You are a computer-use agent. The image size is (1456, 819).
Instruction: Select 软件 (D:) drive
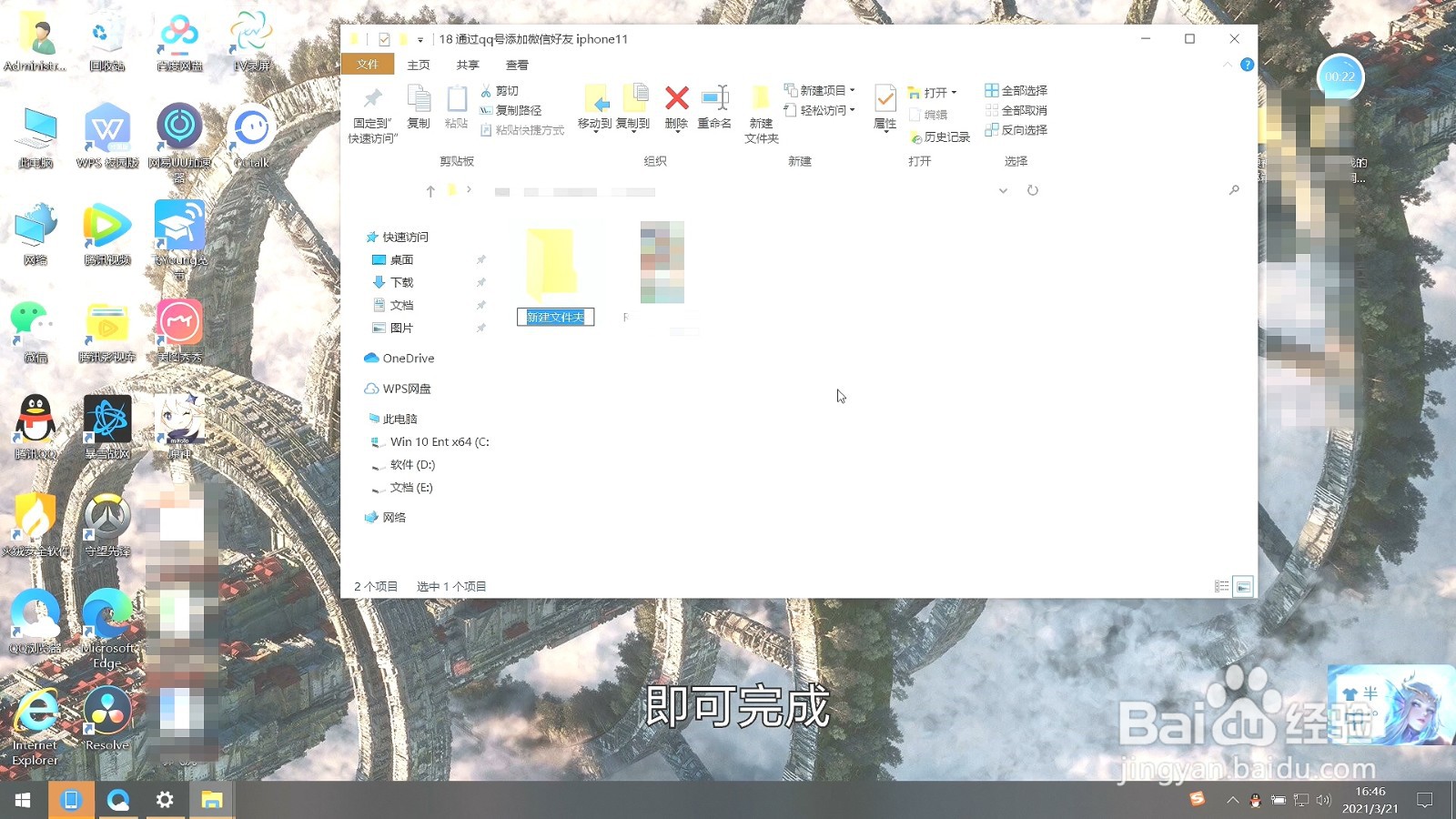[x=403, y=464]
